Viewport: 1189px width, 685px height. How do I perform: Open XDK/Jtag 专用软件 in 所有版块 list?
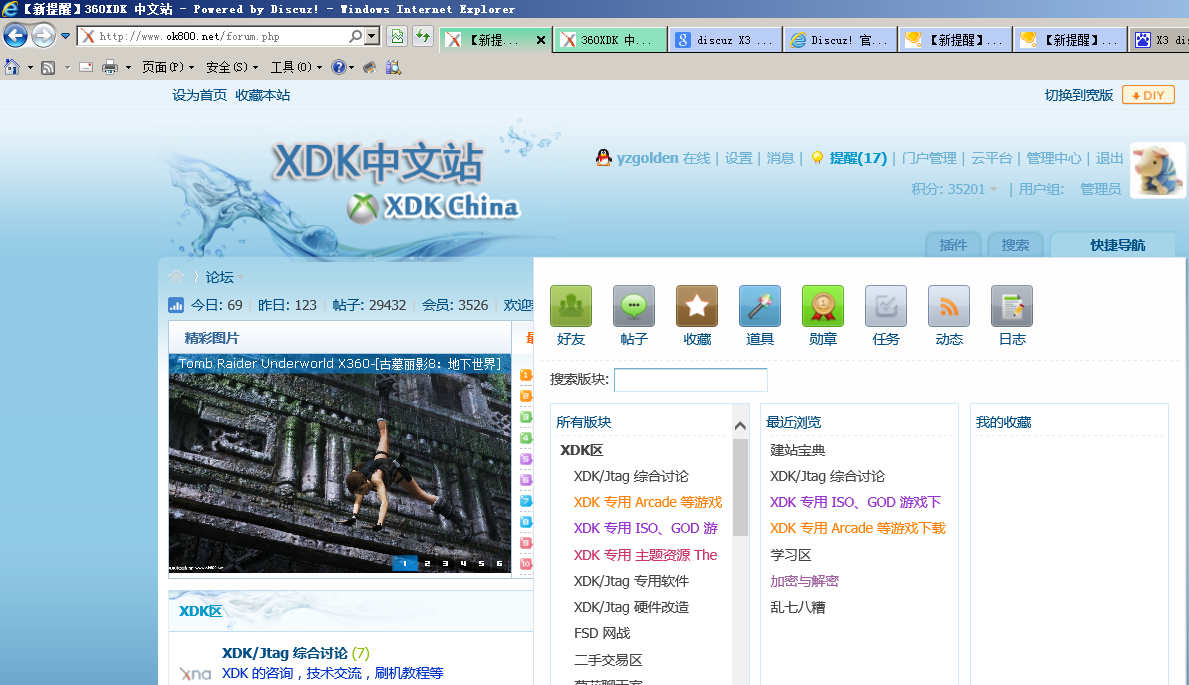[631, 581]
